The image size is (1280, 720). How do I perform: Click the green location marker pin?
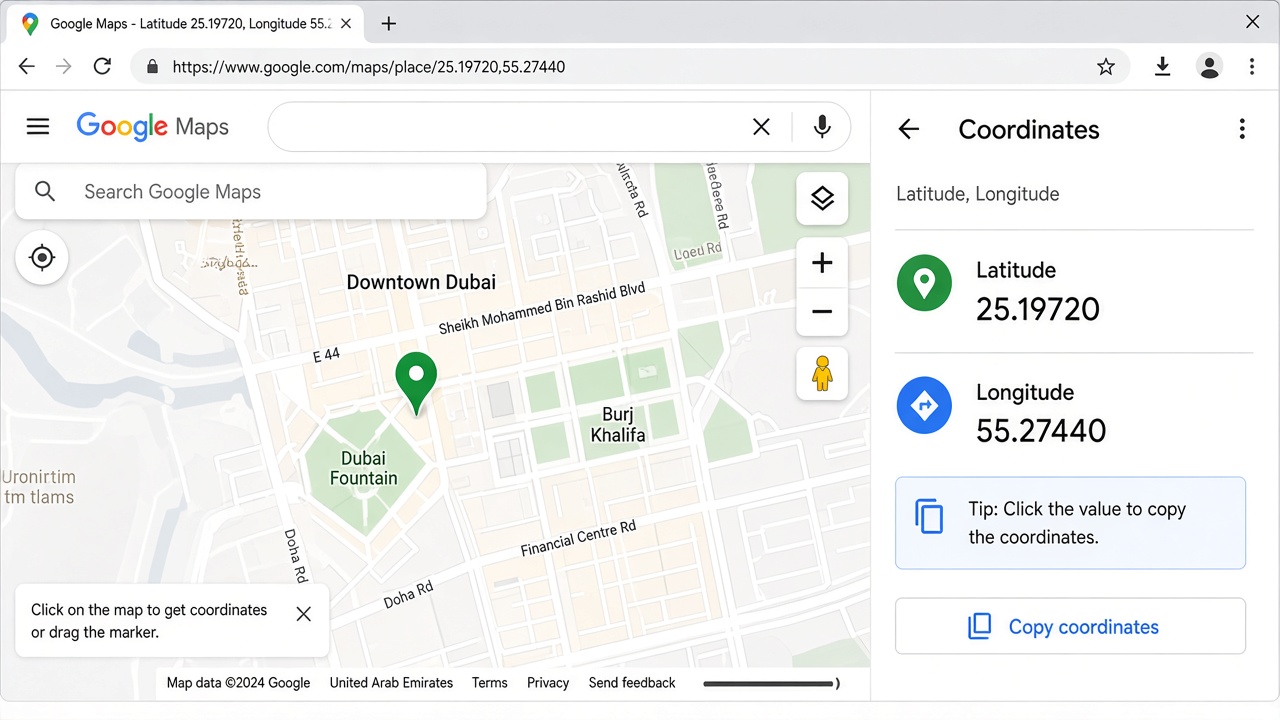tap(416, 382)
